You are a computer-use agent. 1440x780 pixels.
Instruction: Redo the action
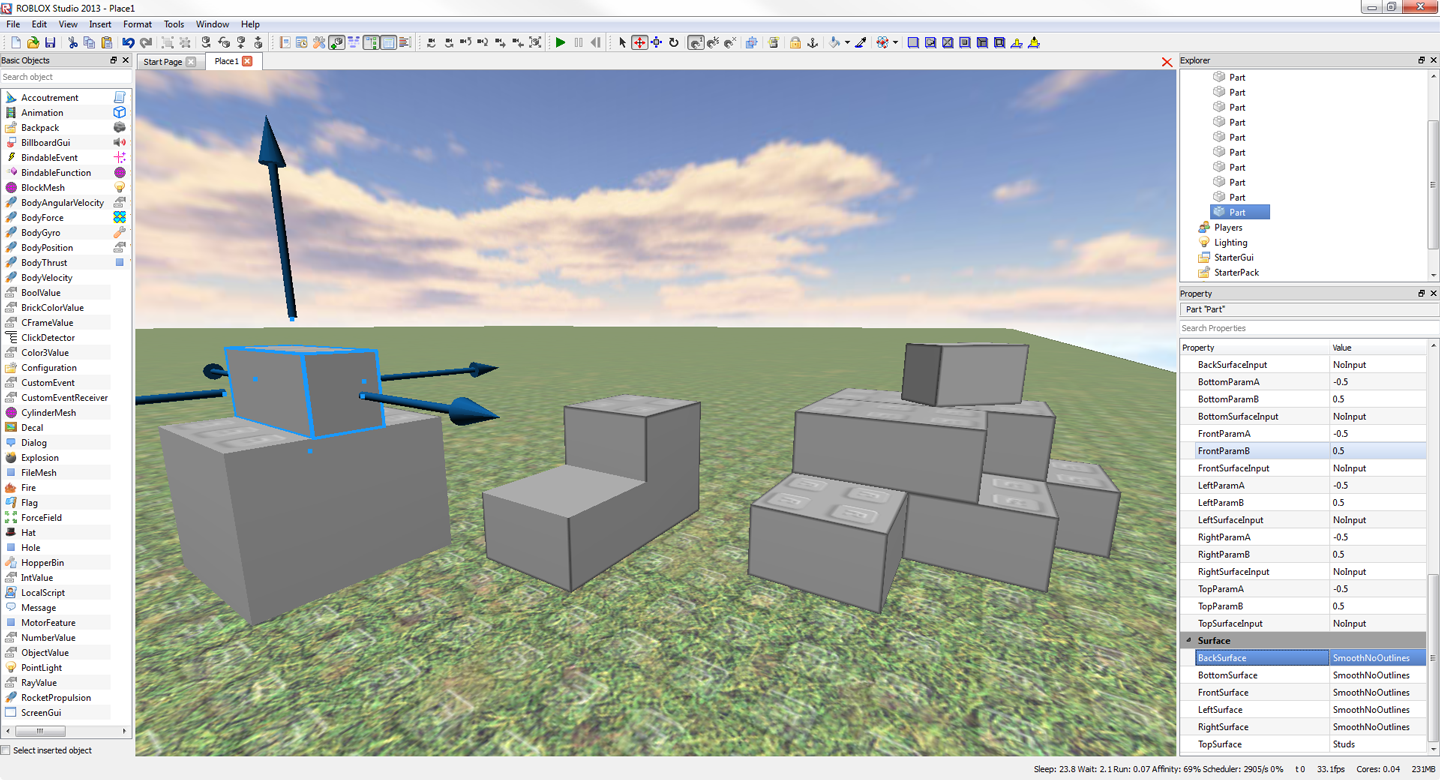pos(146,43)
